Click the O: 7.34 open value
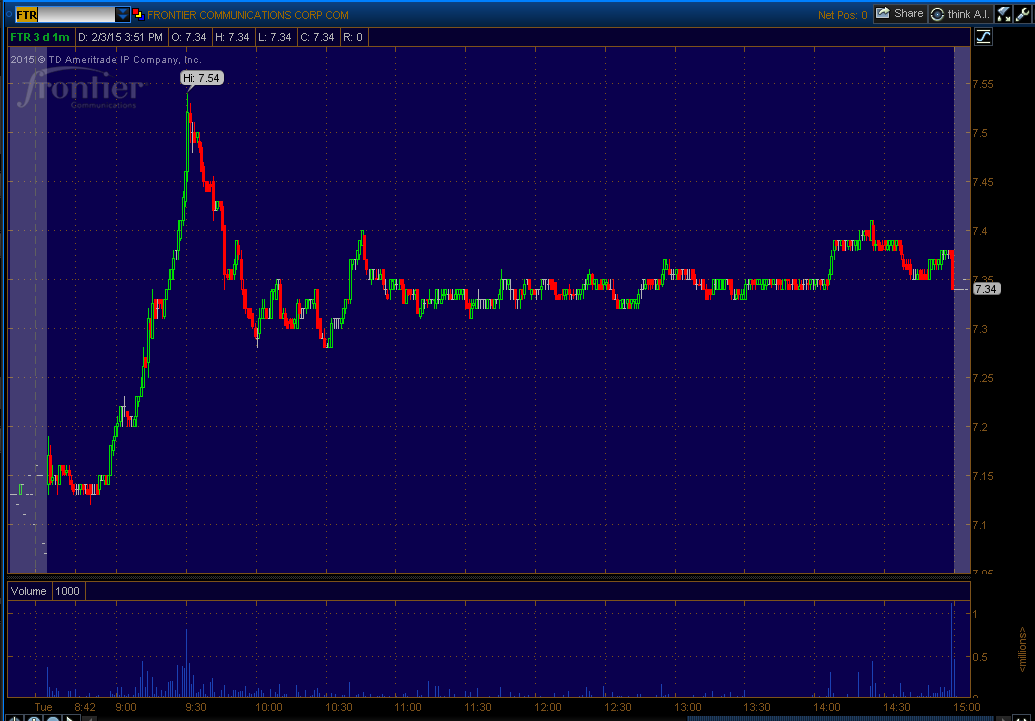1035x721 pixels. 189,38
